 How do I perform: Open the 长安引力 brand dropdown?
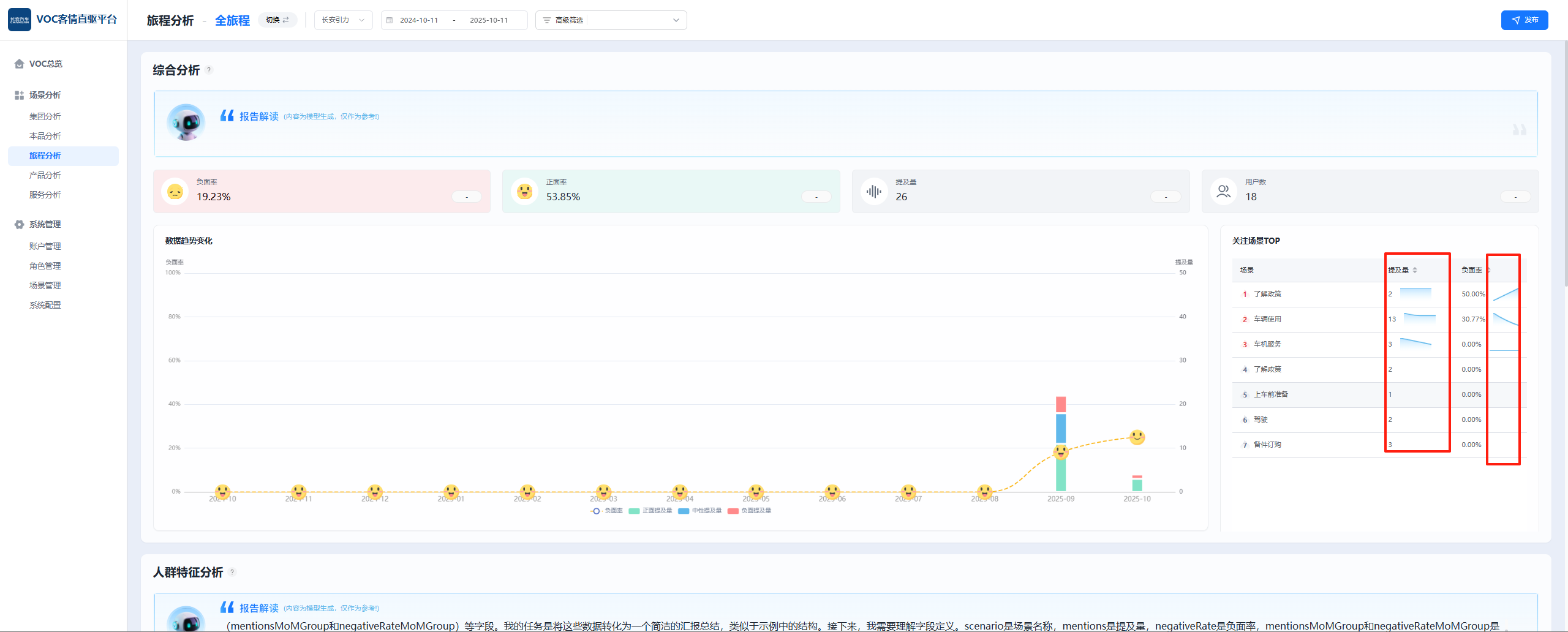[x=343, y=20]
